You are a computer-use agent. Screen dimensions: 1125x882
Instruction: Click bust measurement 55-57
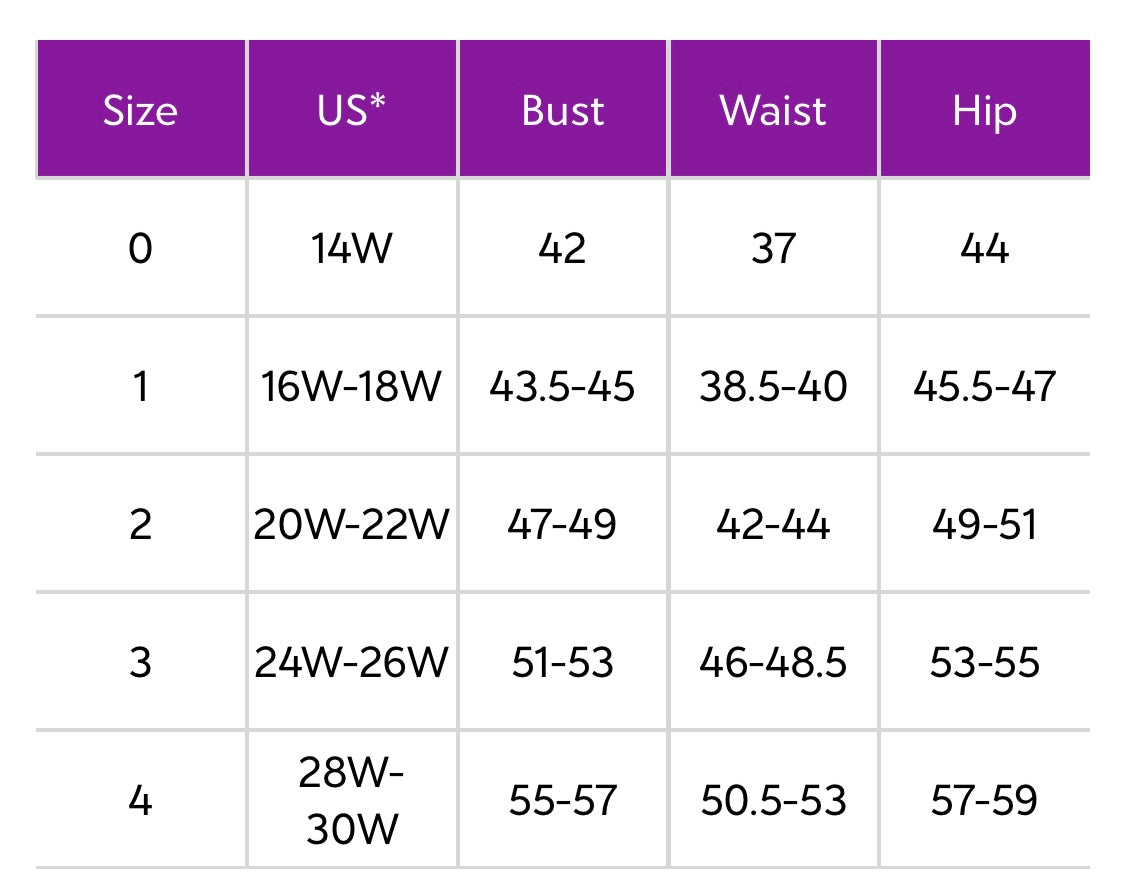(x=562, y=800)
